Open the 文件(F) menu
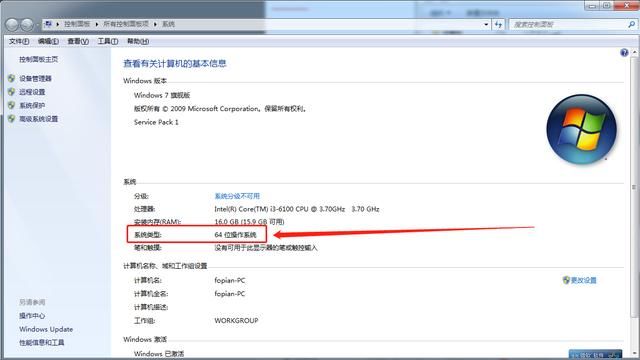 pos(19,41)
